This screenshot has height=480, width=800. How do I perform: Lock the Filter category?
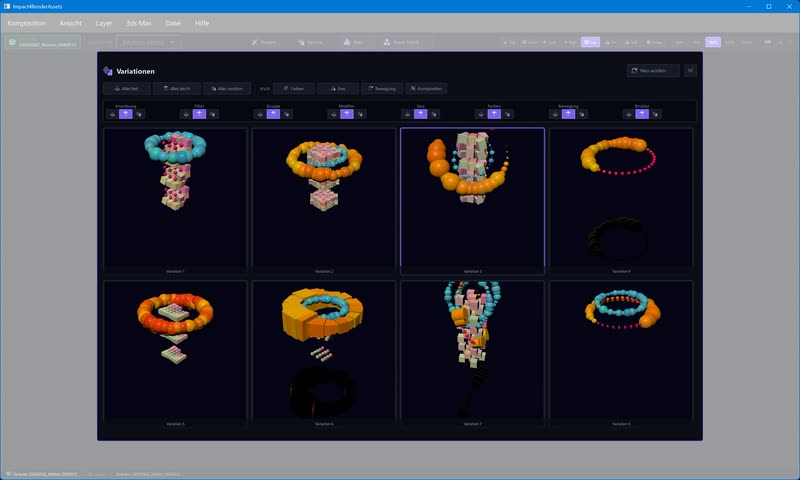[186, 114]
